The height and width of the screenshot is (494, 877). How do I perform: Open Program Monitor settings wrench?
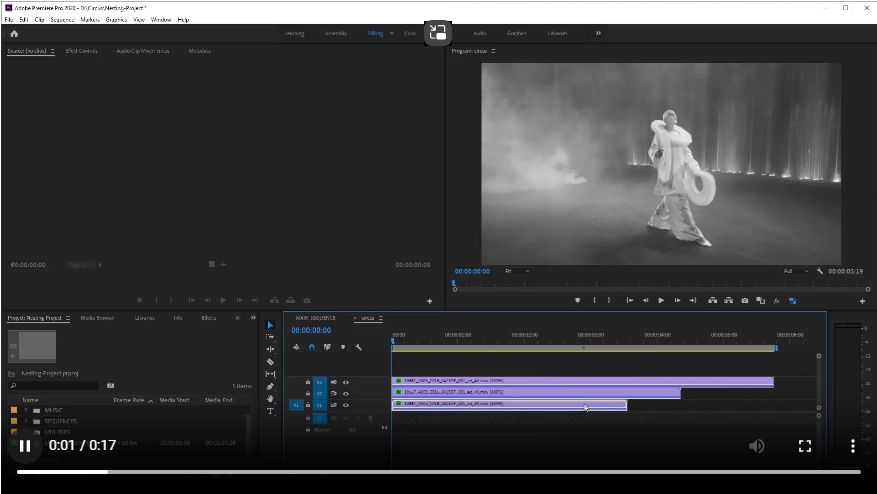tap(819, 271)
